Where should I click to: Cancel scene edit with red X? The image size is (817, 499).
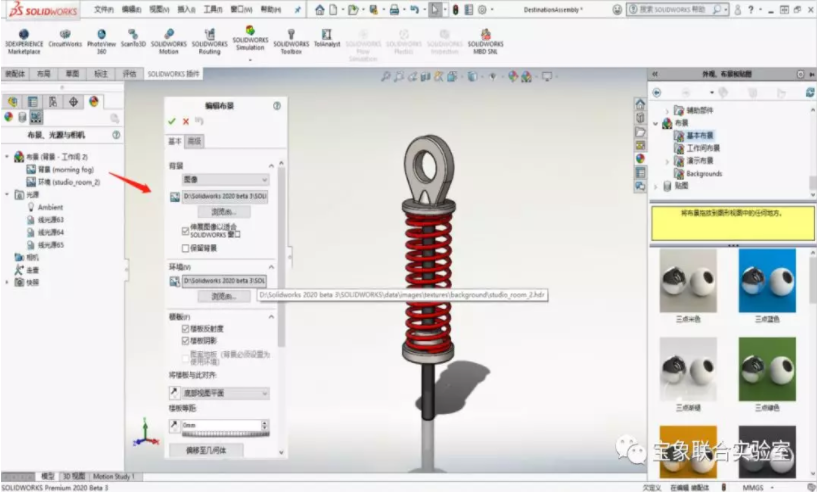pos(186,121)
